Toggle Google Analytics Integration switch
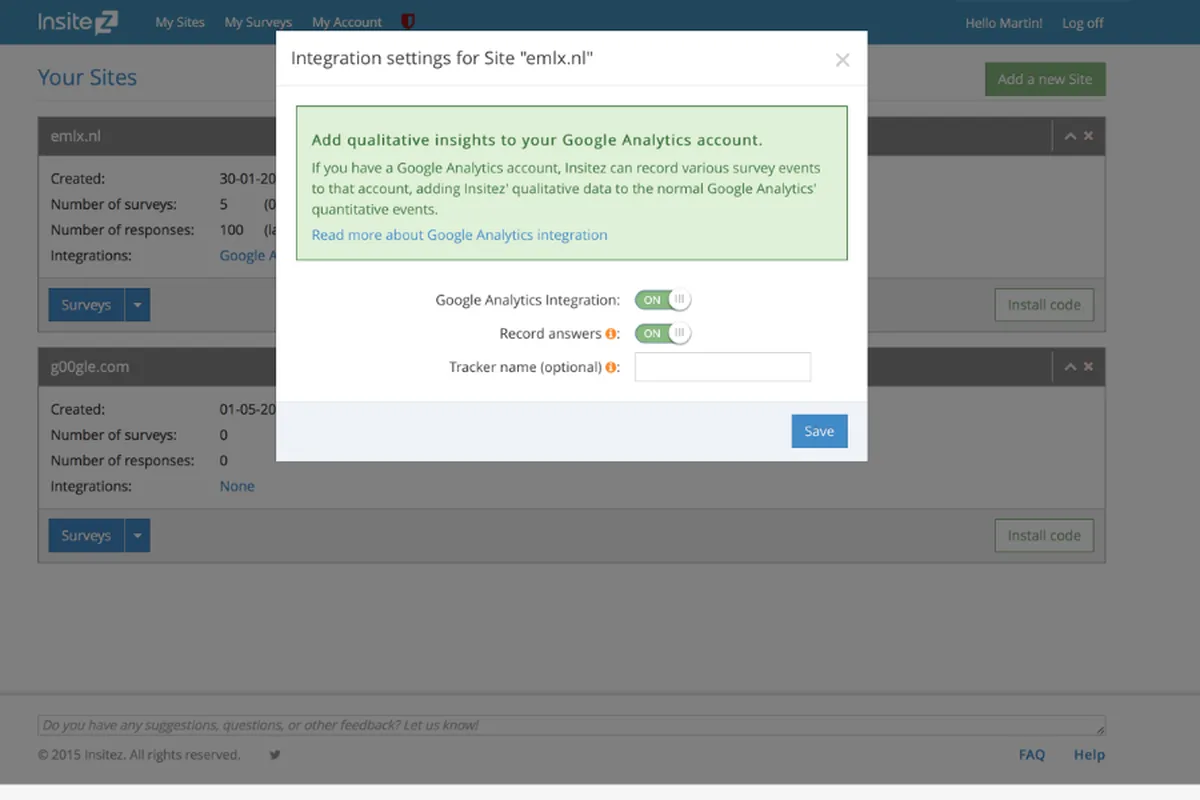The height and width of the screenshot is (800, 1200). (x=662, y=300)
